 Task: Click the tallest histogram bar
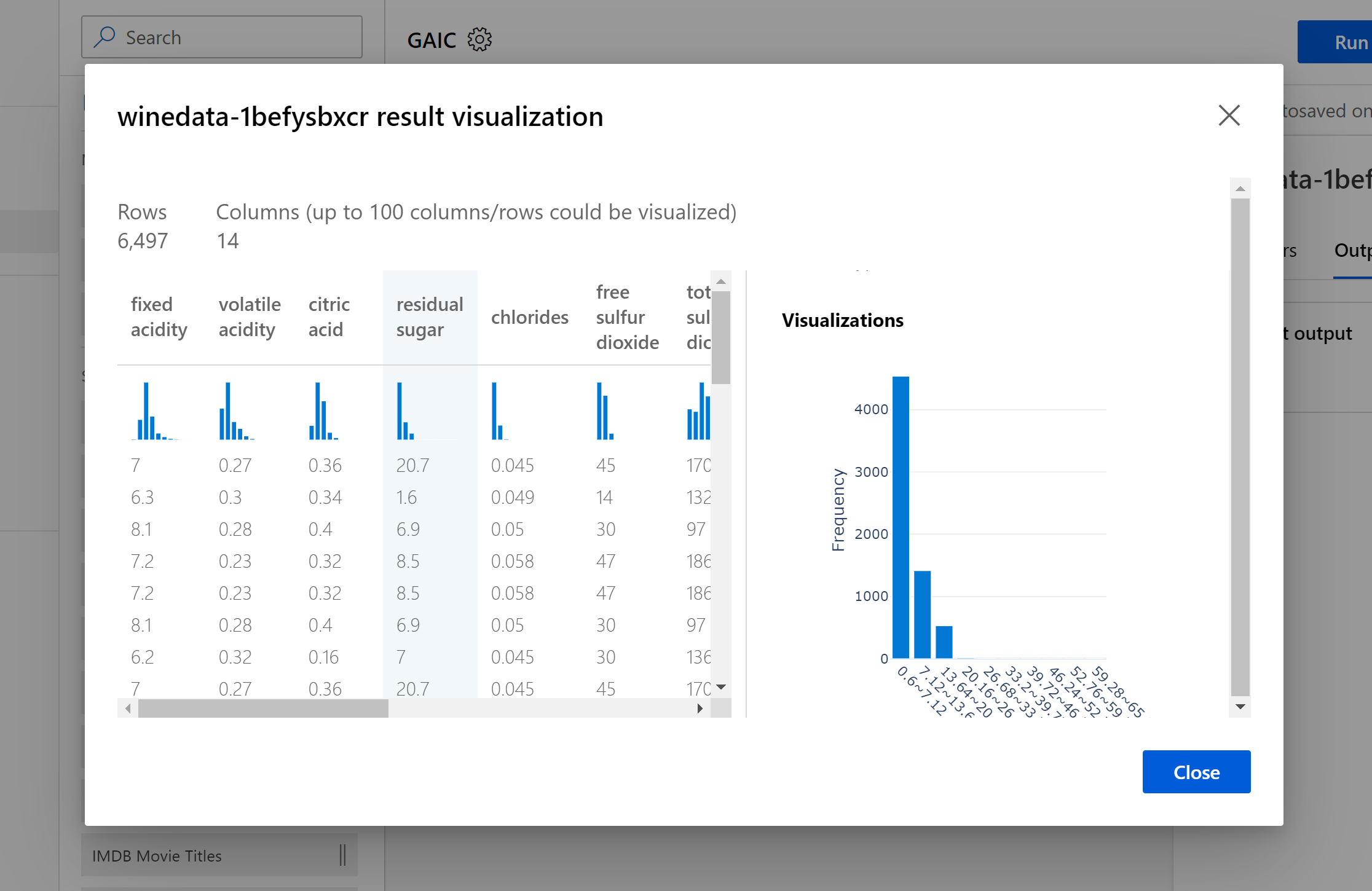[x=901, y=516]
